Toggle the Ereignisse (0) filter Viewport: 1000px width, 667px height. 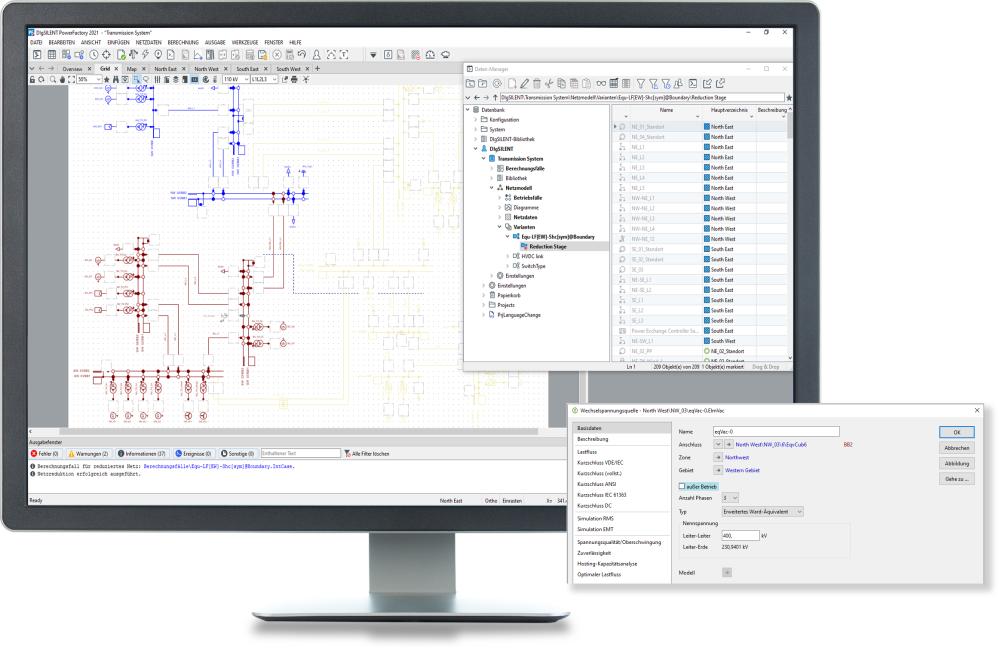coord(193,453)
